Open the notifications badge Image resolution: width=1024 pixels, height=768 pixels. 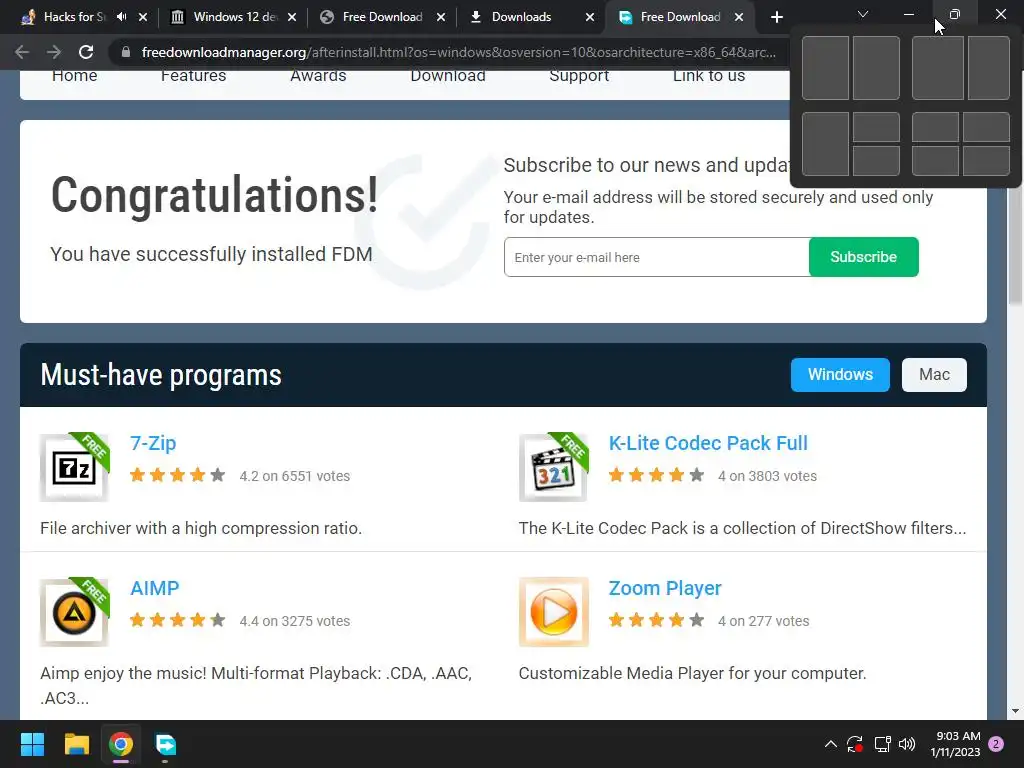pos(996,744)
